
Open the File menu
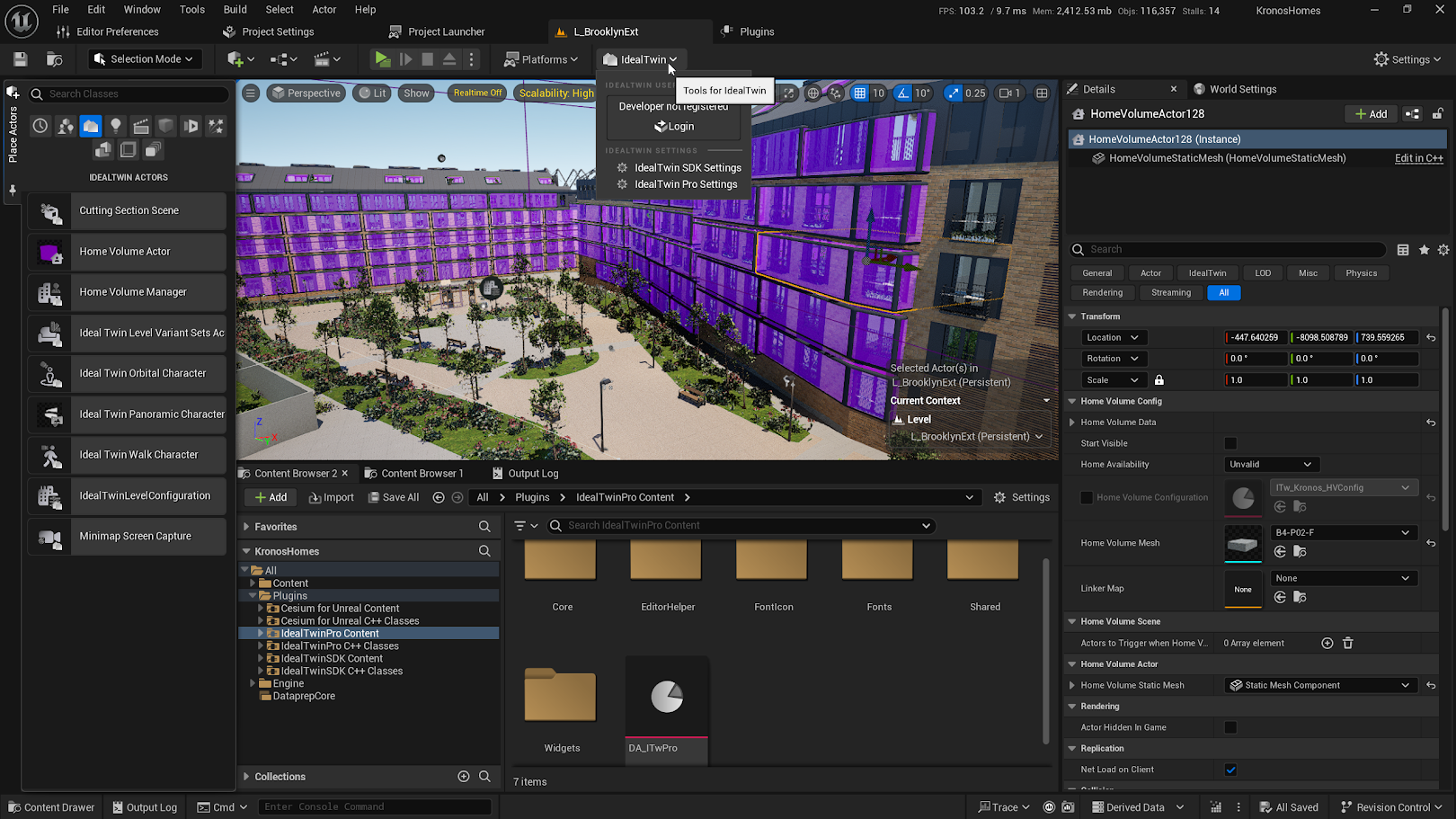[x=60, y=10]
